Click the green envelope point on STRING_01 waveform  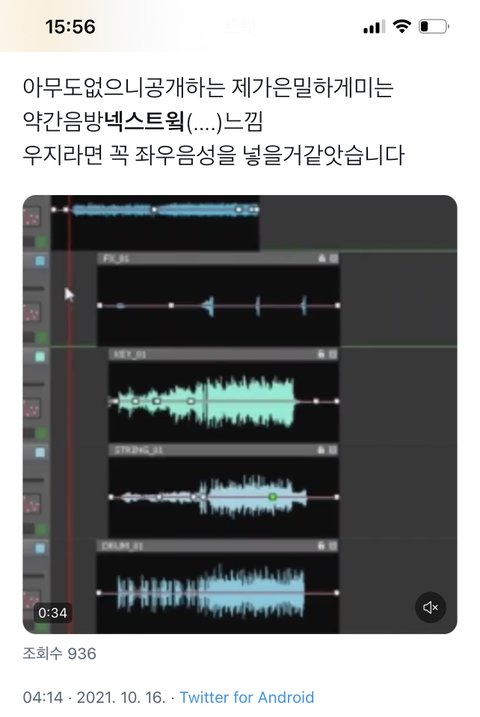[x=272, y=496]
